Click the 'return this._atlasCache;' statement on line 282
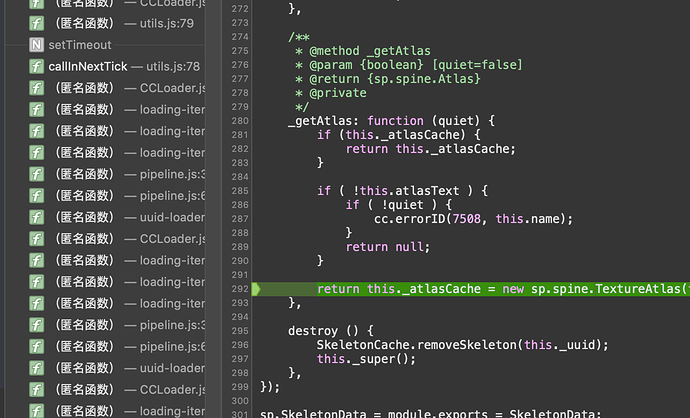690x418 pixels. (430, 149)
